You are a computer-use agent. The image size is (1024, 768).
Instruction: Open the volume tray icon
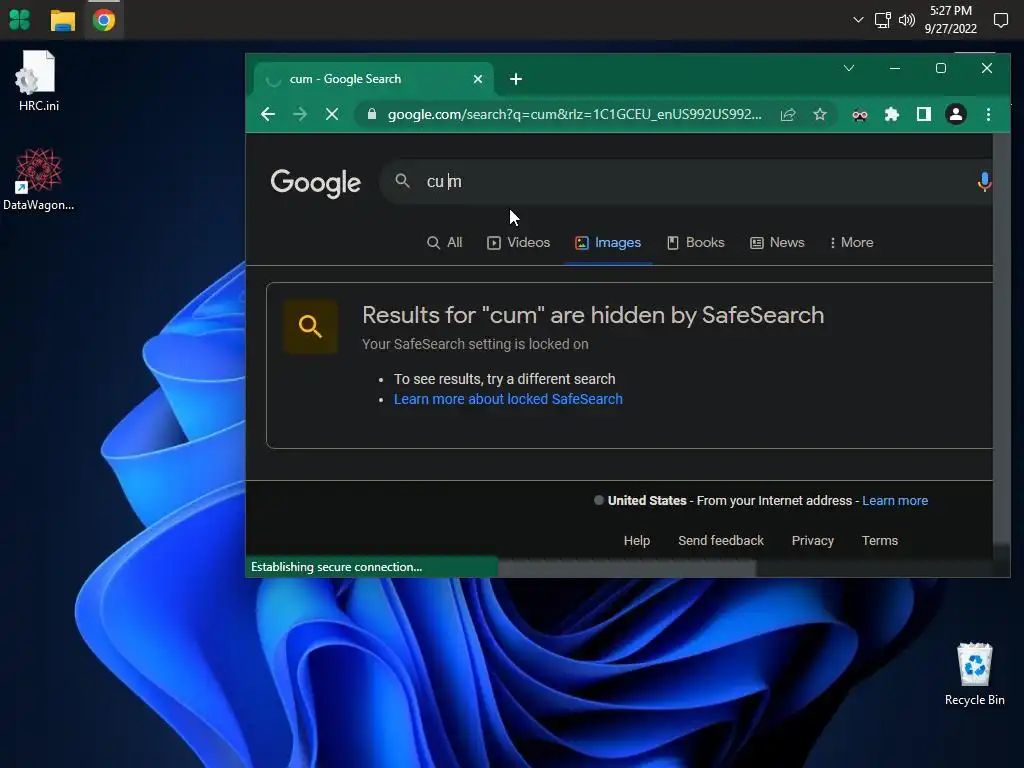(x=906, y=20)
